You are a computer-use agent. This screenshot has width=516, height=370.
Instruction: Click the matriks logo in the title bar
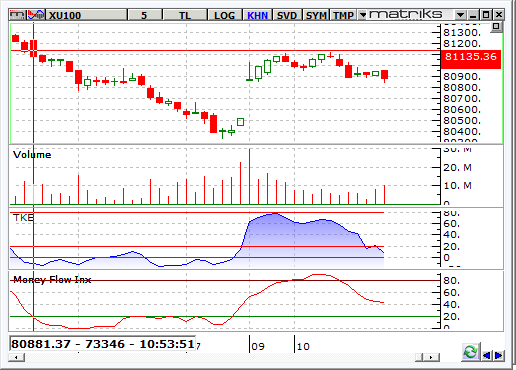click(406, 14)
